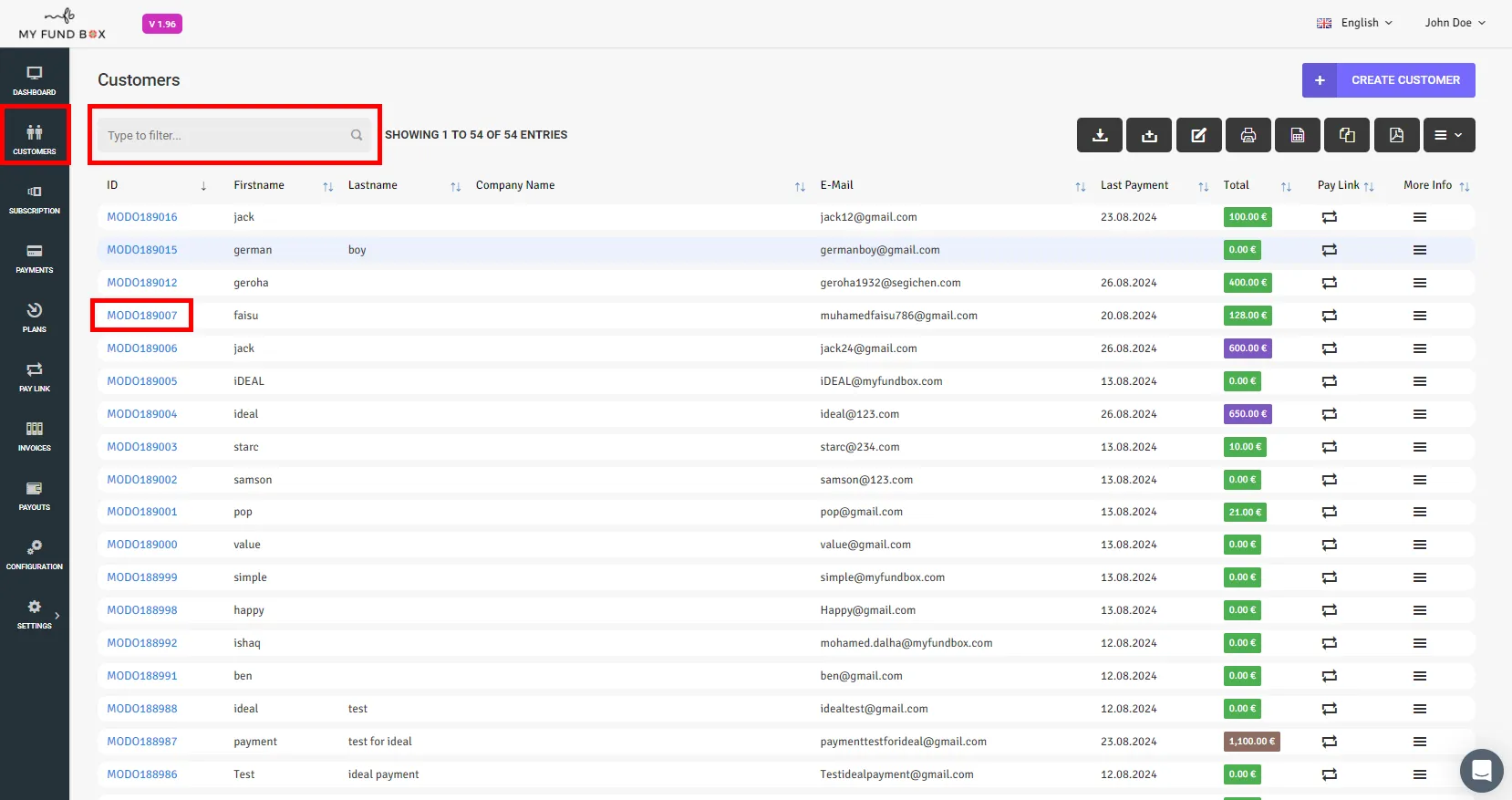Go to Dashboard in the sidebar
The height and width of the screenshot is (800, 1512).
(35, 81)
